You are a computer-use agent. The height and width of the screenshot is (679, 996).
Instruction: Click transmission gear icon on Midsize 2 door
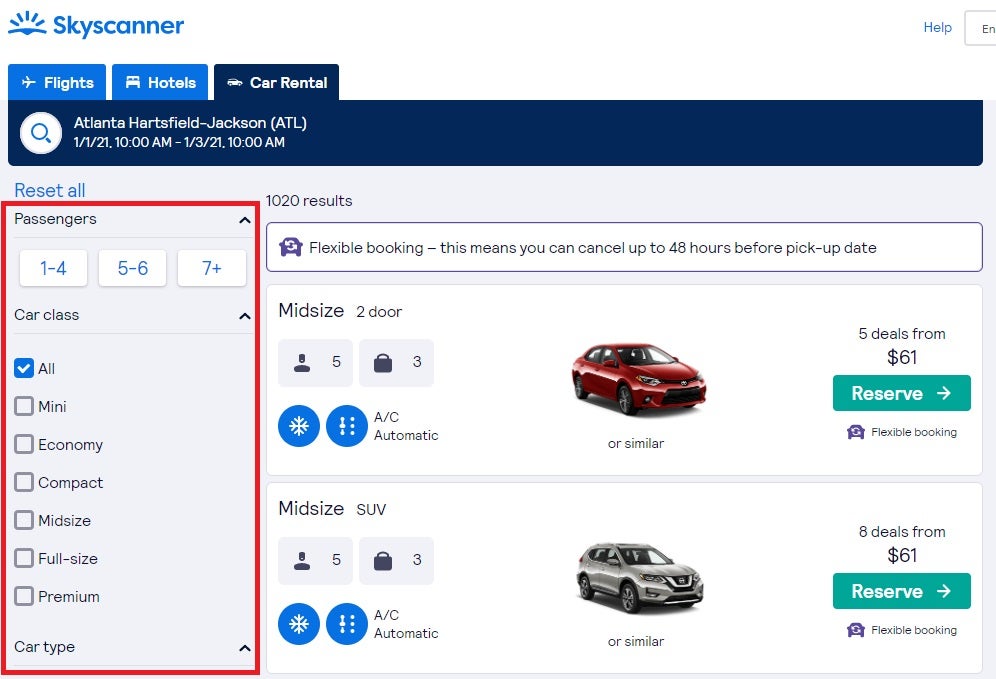coord(347,426)
